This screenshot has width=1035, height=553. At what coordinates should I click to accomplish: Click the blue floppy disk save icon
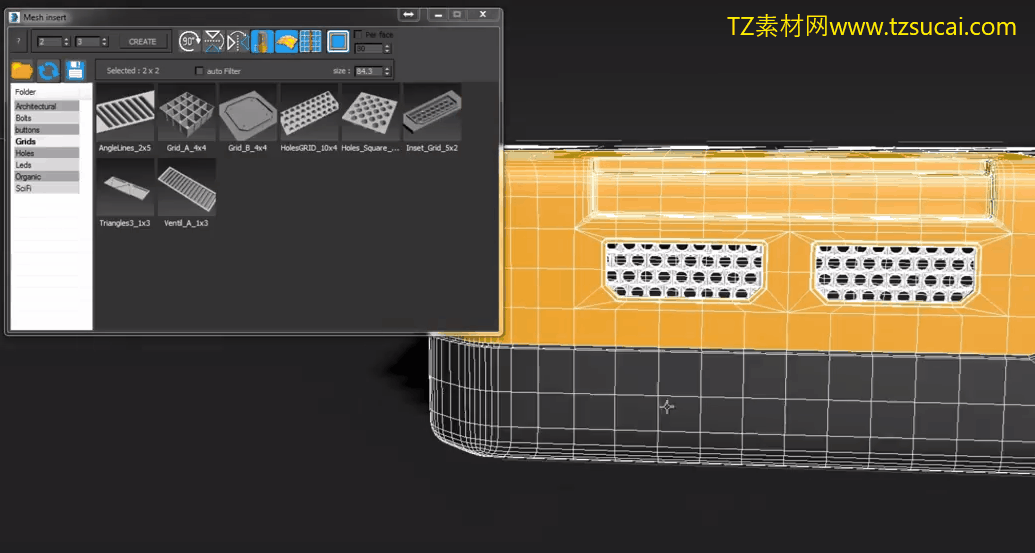pyautogui.click(x=75, y=70)
